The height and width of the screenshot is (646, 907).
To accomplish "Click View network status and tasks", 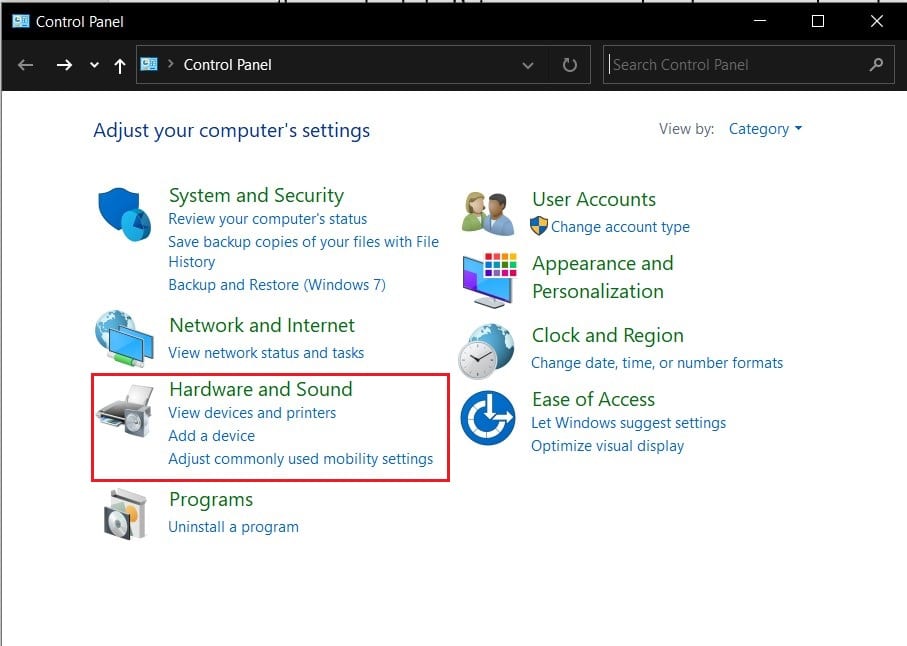I will [266, 353].
